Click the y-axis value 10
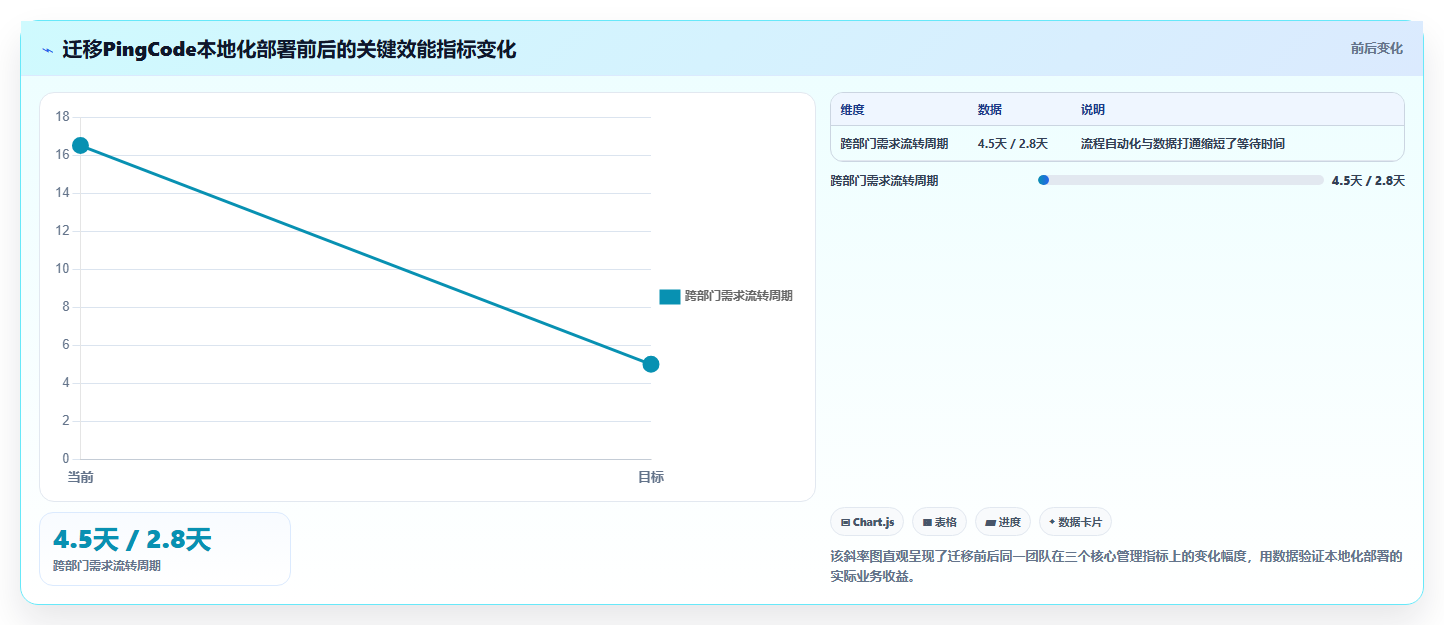 62,269
